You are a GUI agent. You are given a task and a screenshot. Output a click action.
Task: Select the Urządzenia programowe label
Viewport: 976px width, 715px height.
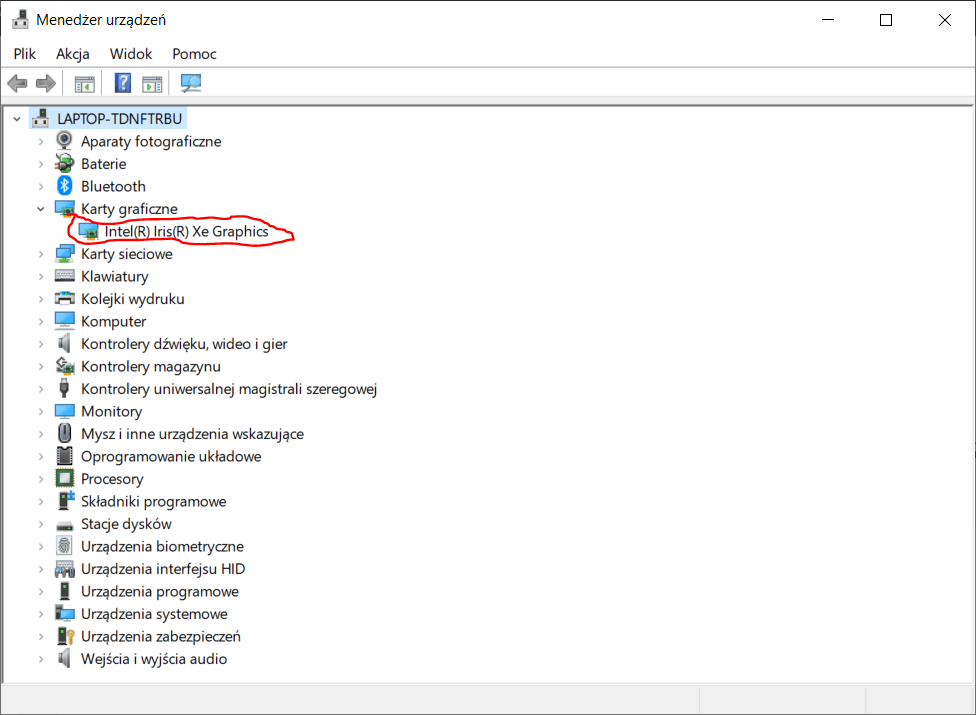160,591
